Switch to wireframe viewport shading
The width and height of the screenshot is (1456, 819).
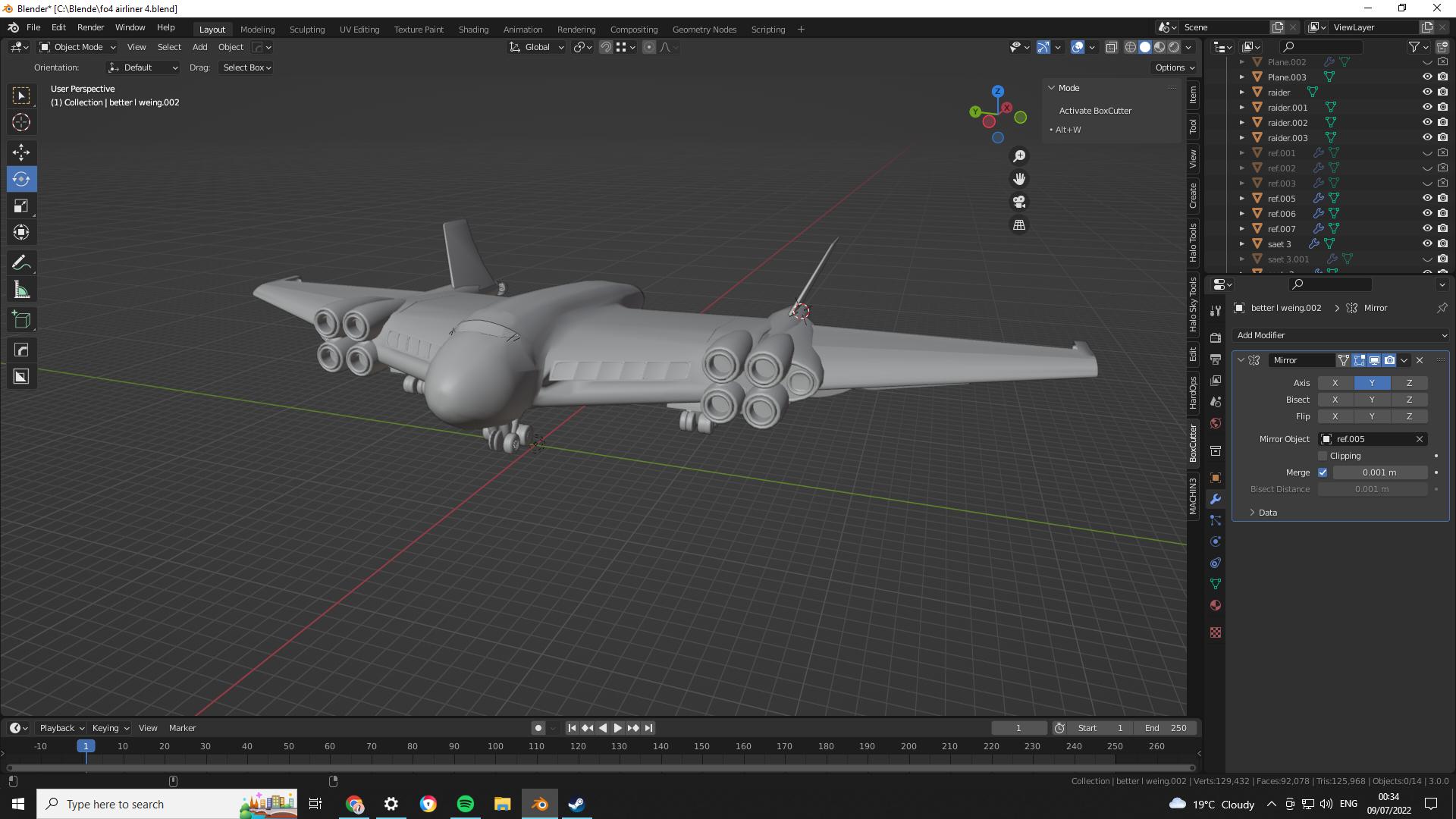[1130, 47]
